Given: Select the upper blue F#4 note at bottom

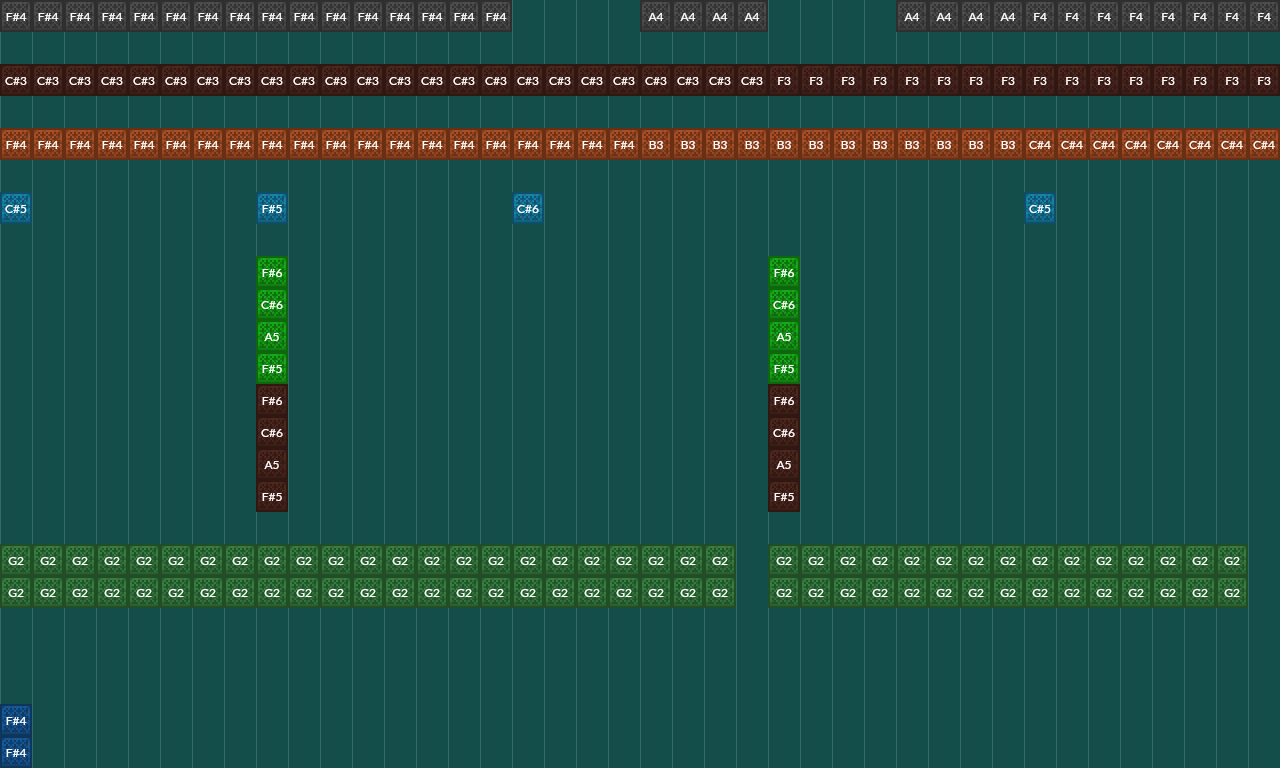Looking at the screenshot, I should tap(16, 721).
